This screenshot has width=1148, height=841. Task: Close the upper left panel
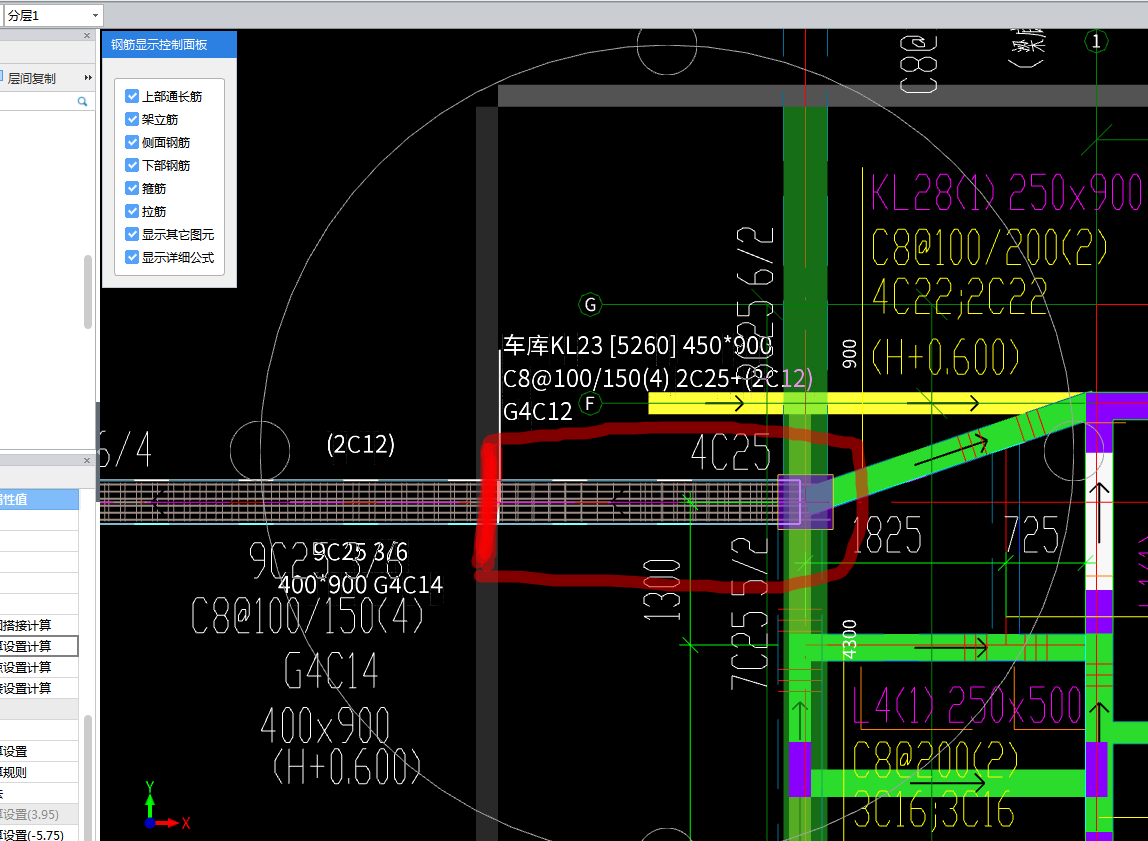click(87, 35)
